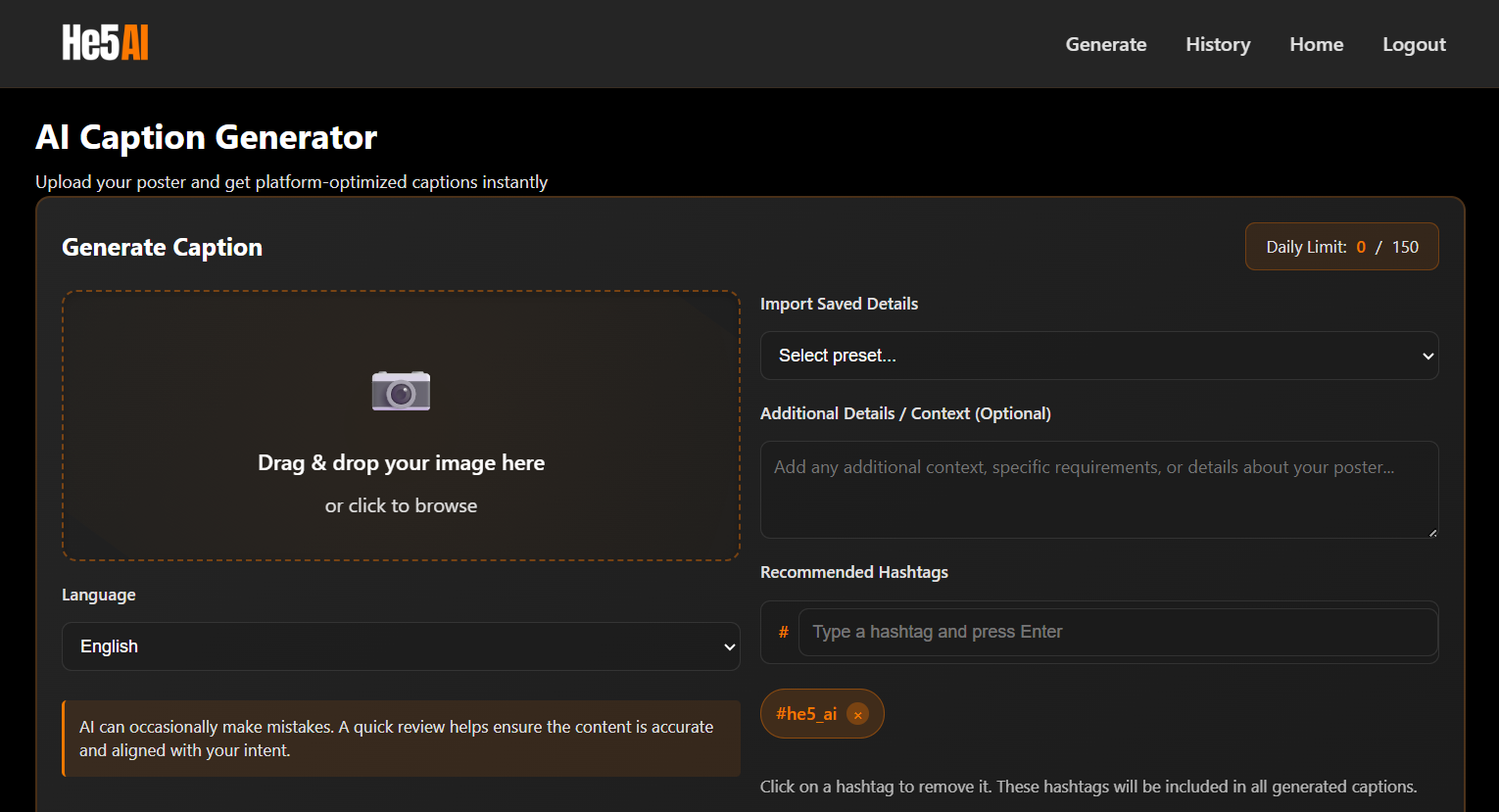Go to the Generate nav item
This screenshot has width=1499, height=812.
(x=1105, y=44)
